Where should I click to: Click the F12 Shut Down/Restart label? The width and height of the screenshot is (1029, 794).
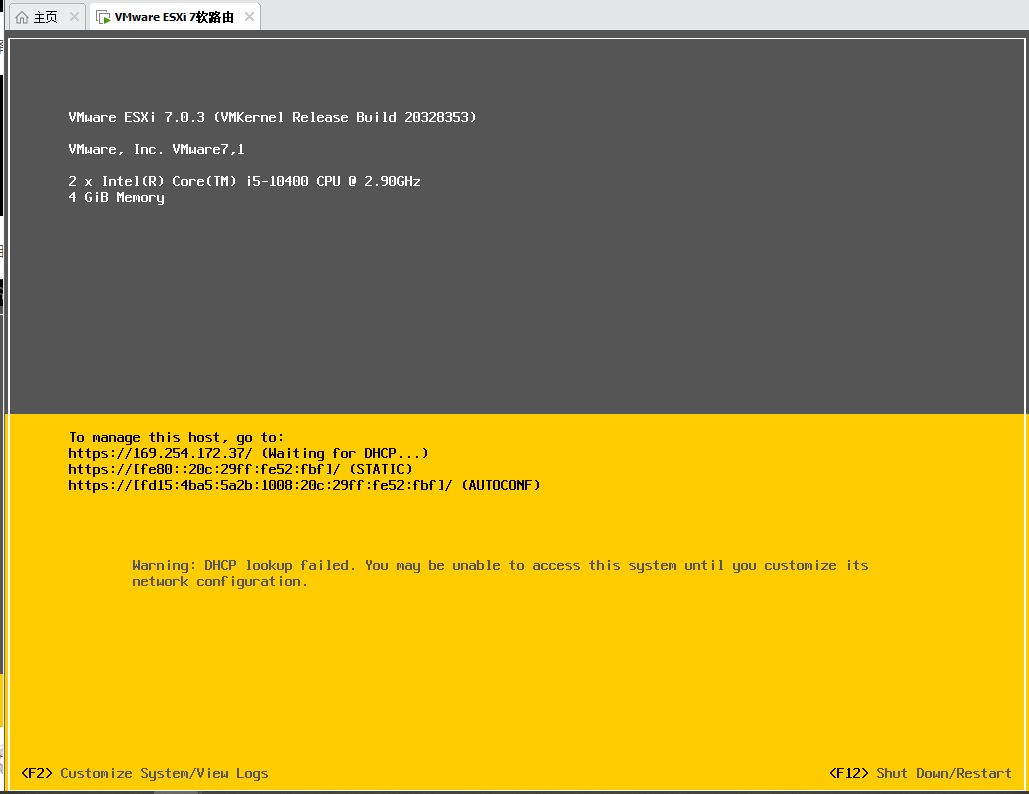pos(920,773)
